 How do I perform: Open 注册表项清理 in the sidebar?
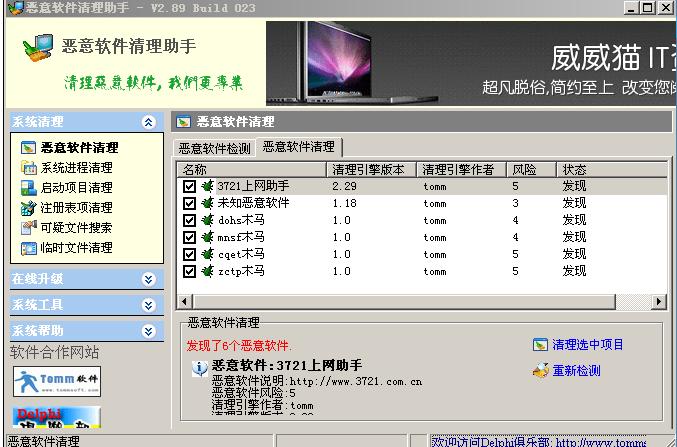click(x=76, y=208)
